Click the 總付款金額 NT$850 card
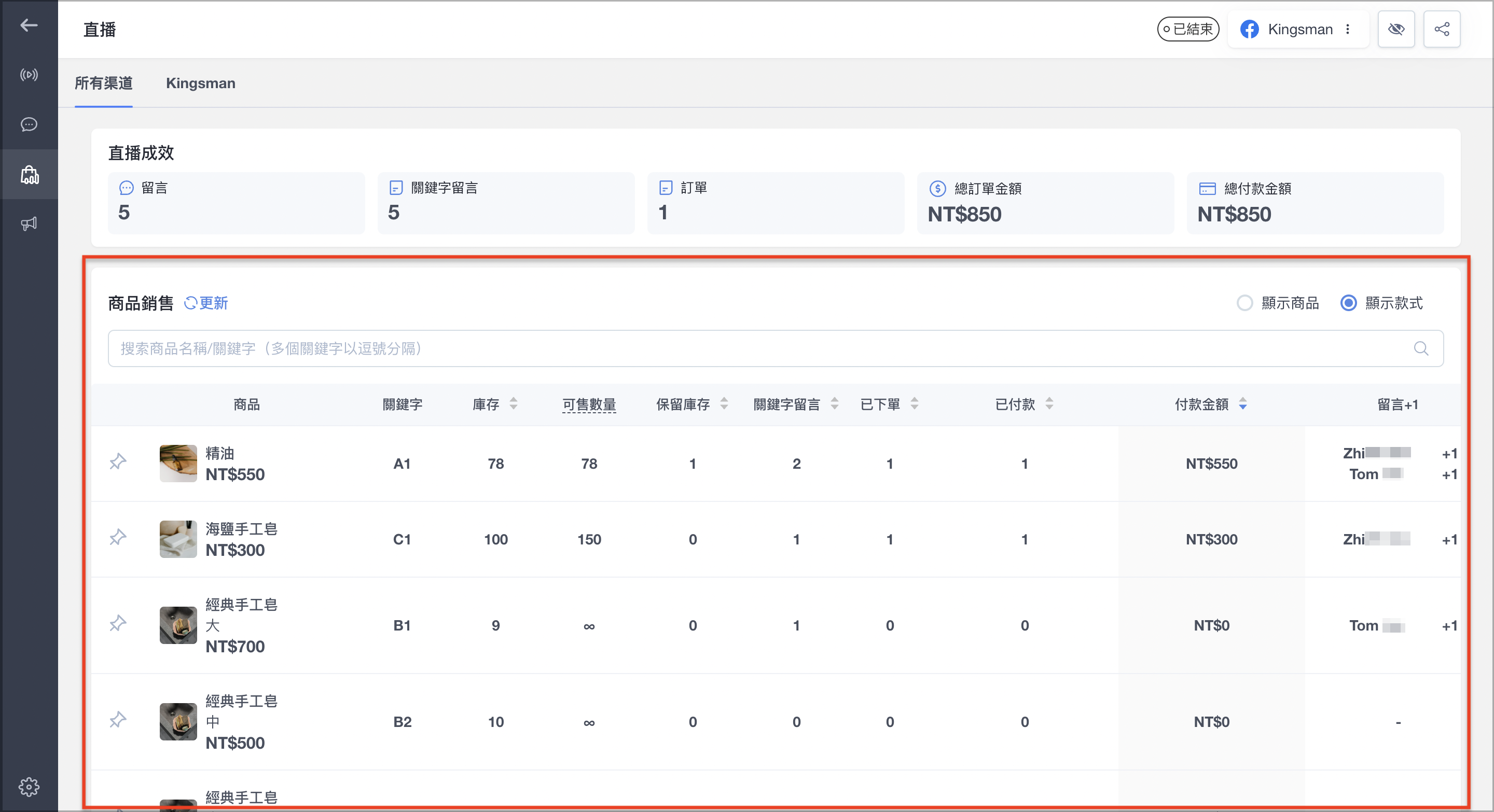This screenshot has height=812, width=1494. [1316, 203]
